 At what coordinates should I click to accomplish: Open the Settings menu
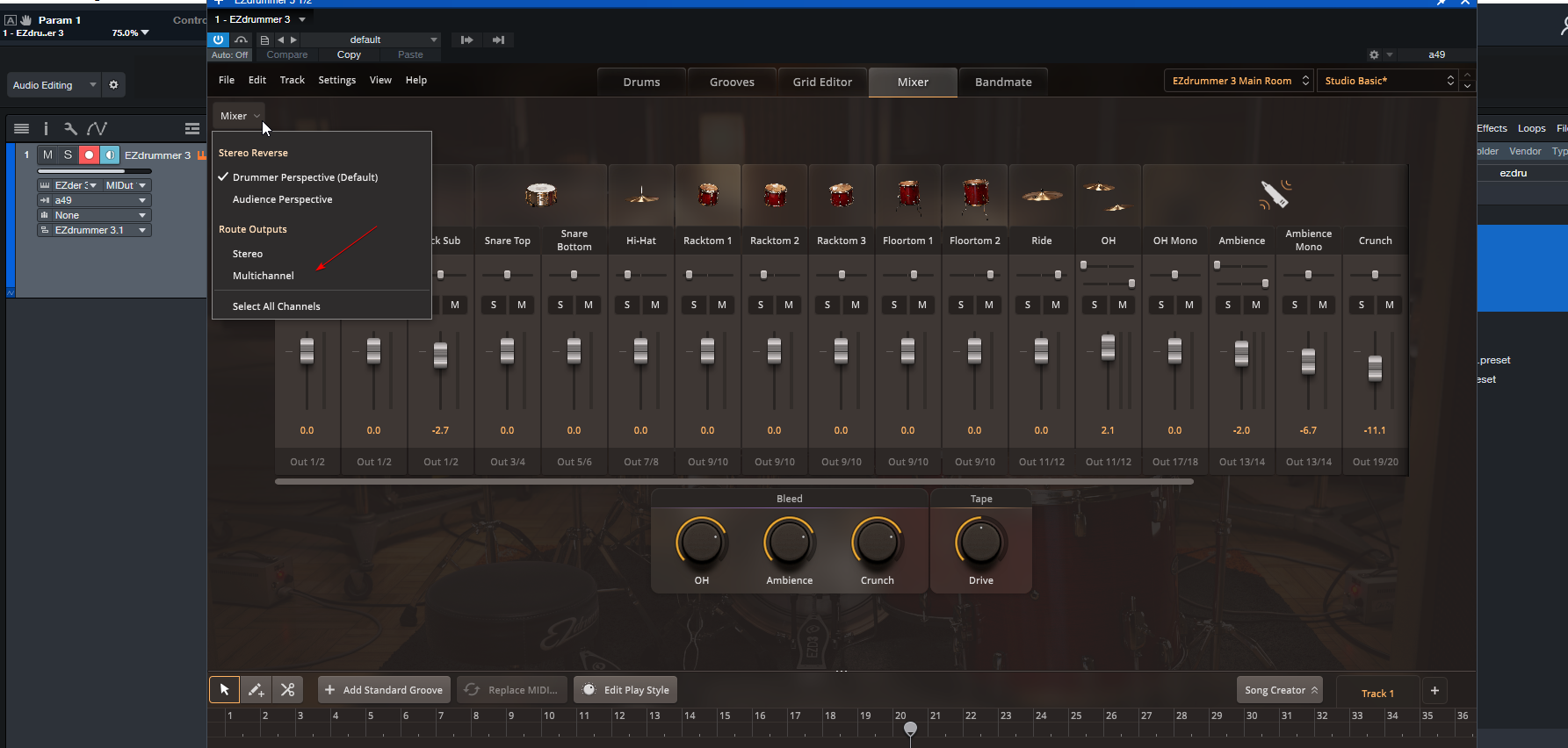click(x=336, y=80)
